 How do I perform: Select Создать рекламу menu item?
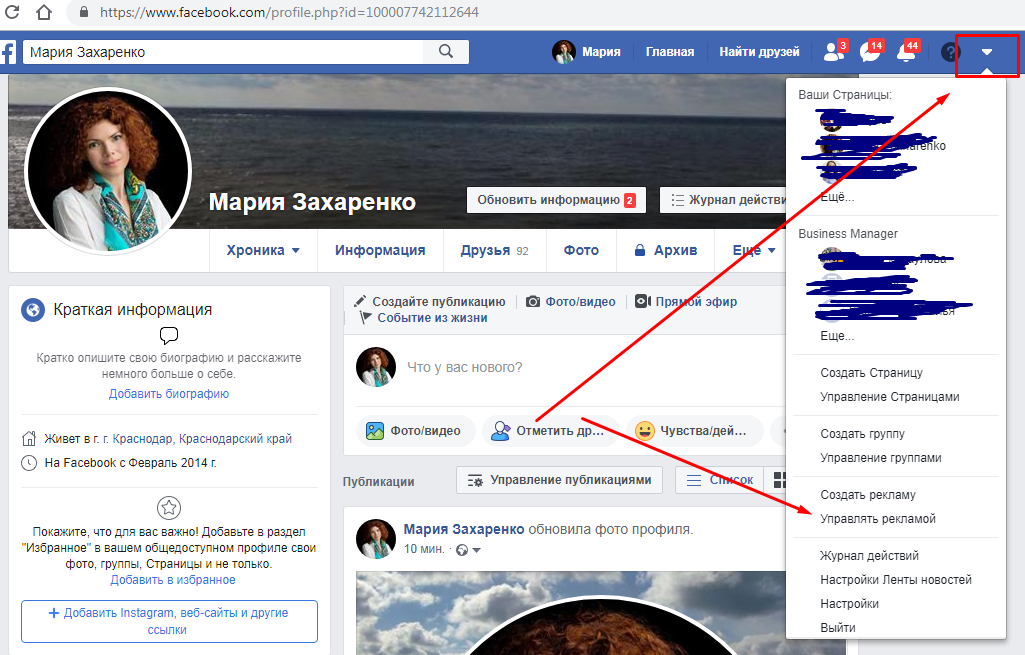867,495
